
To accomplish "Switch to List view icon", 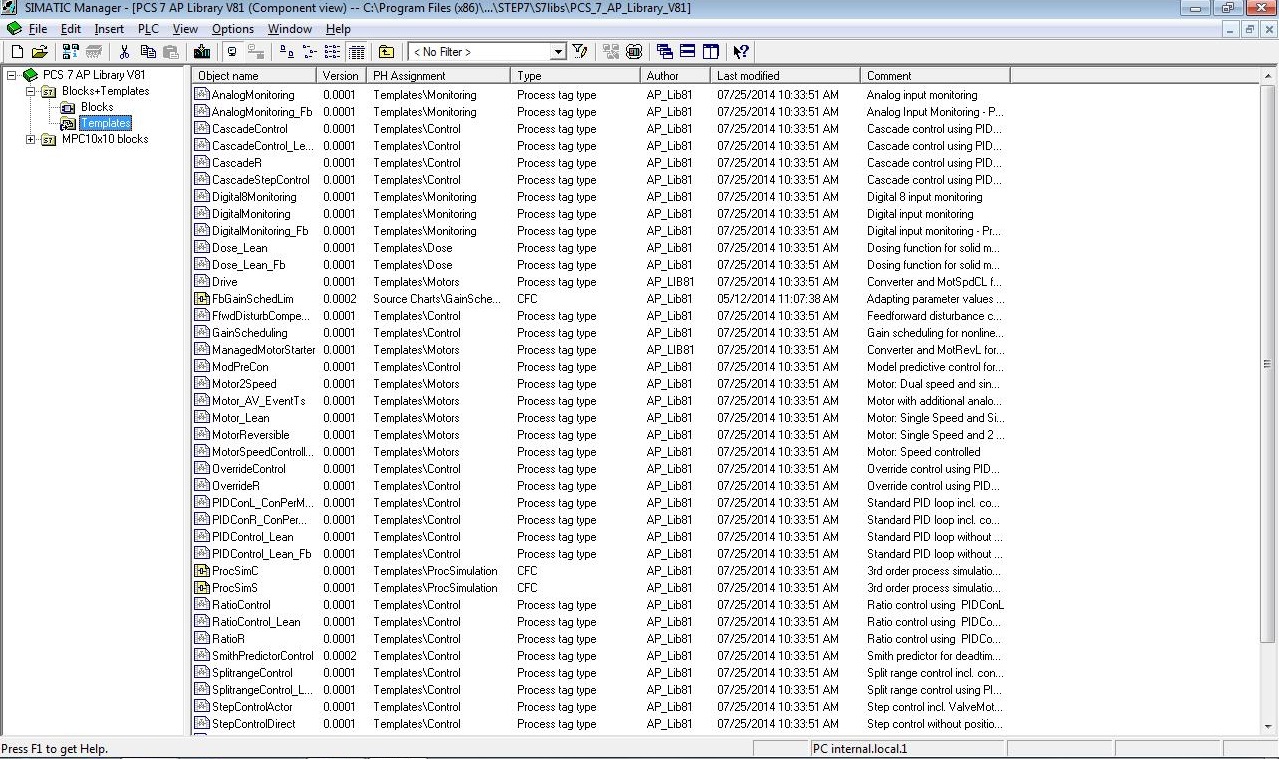I will tap(332, 52).
